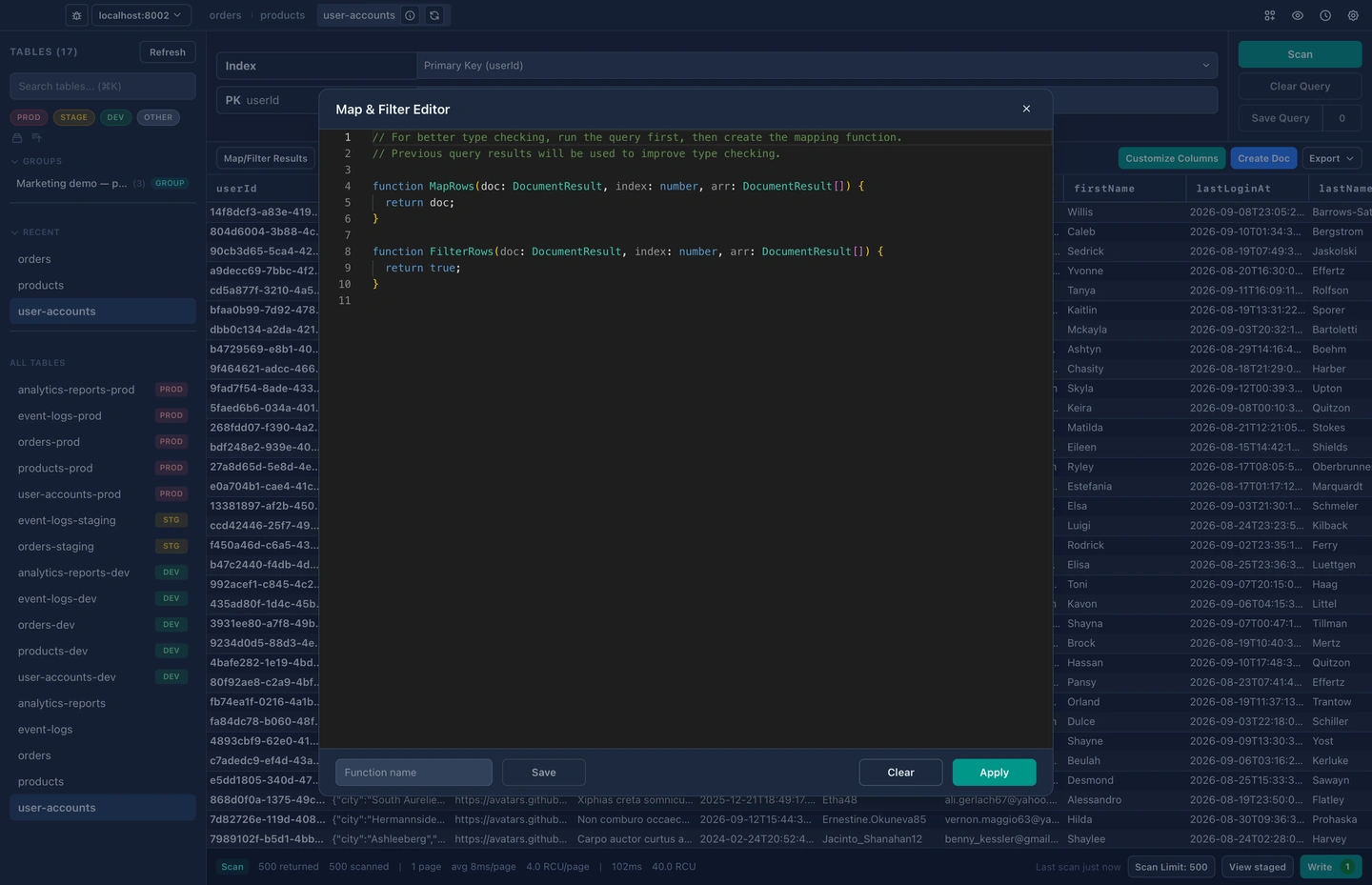
Task: Switch to the products tab
Action: tap(283, 15)
